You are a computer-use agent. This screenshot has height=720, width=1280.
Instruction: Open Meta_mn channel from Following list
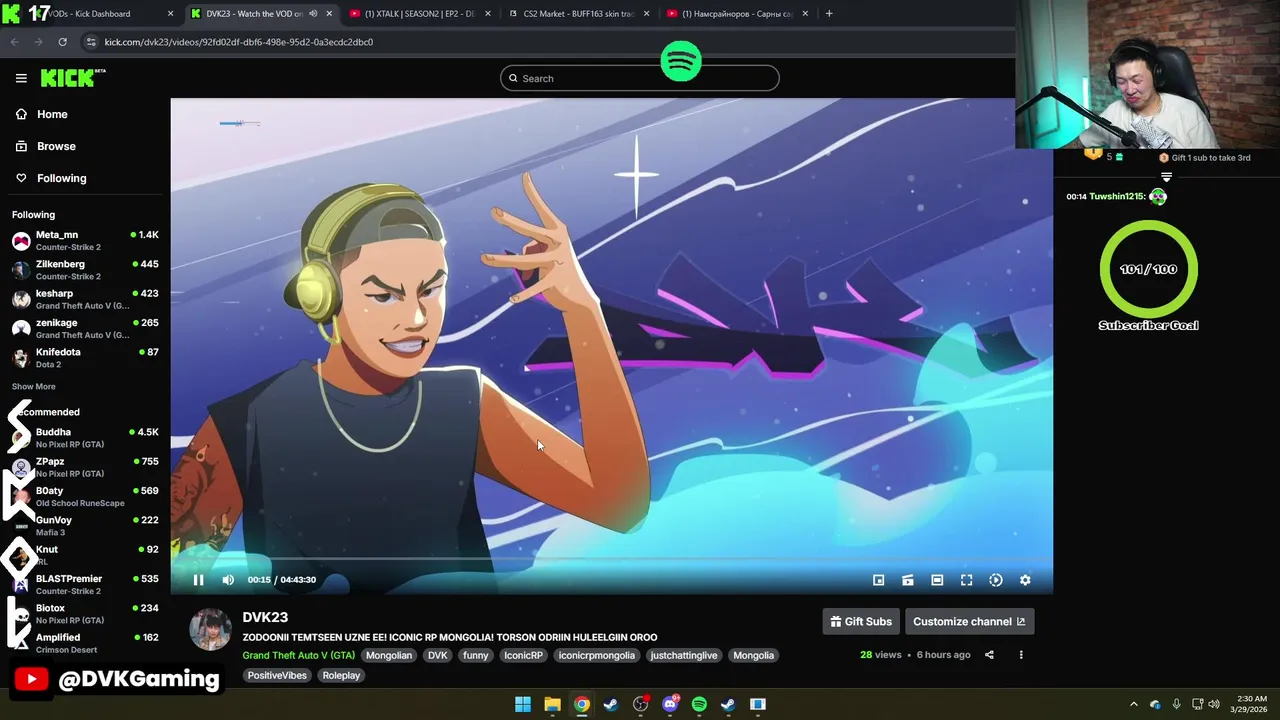(85, 241)
